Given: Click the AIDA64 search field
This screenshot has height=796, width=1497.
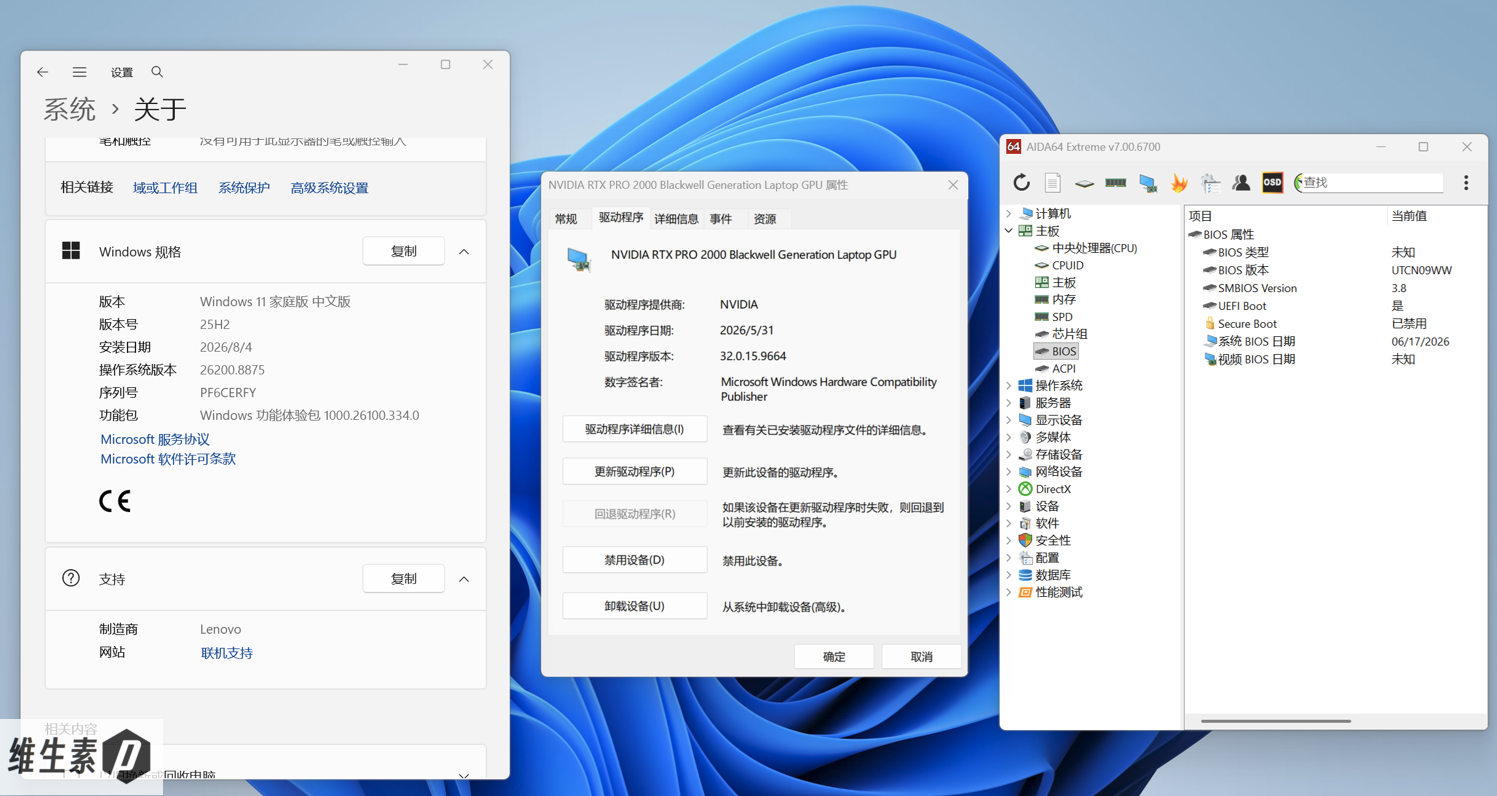Looking at the screenshot, I should point(1369,183).
